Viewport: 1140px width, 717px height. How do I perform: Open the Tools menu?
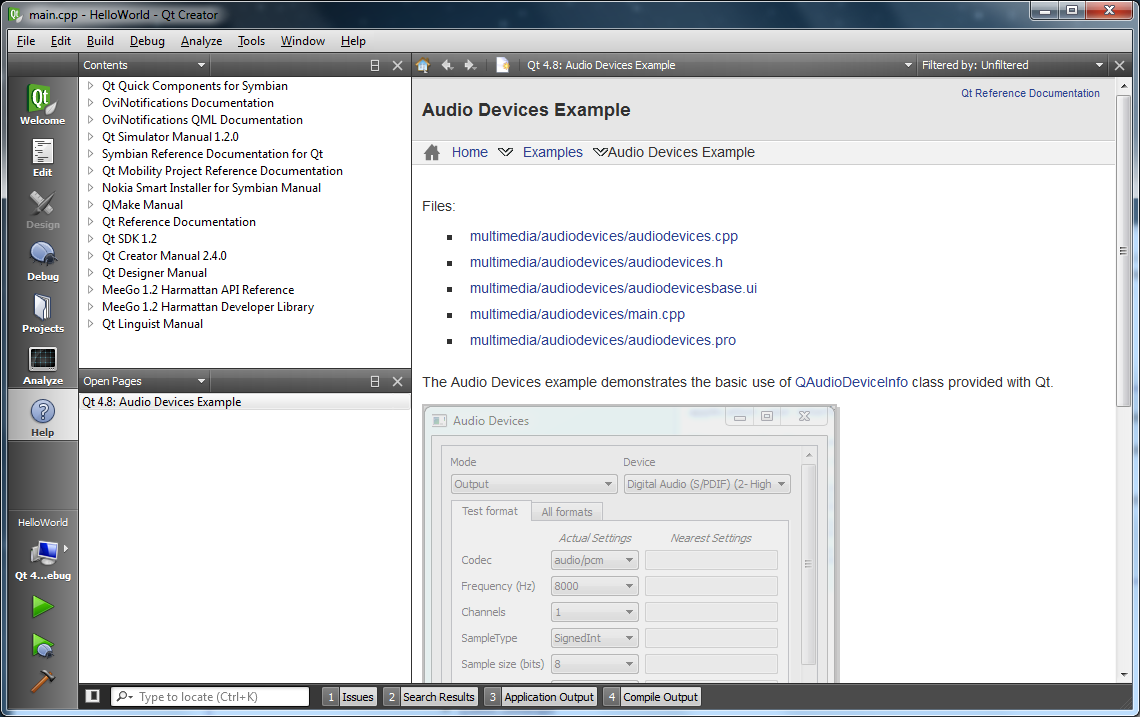pyautogui.click(x=250, y=41)
